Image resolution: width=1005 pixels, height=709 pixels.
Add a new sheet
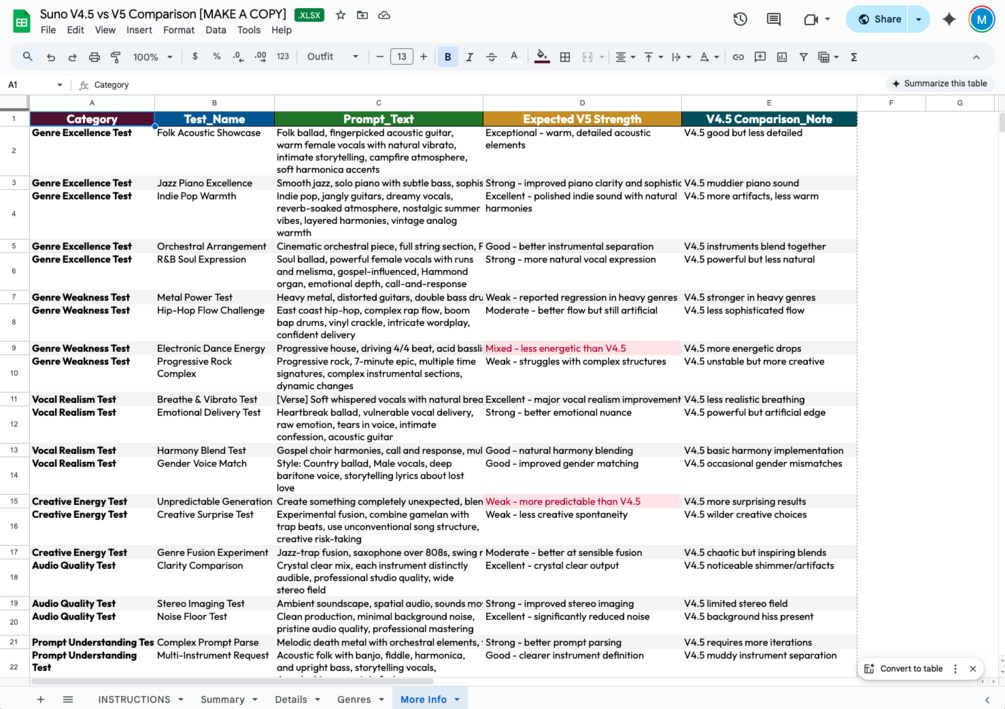click(40, 699)
